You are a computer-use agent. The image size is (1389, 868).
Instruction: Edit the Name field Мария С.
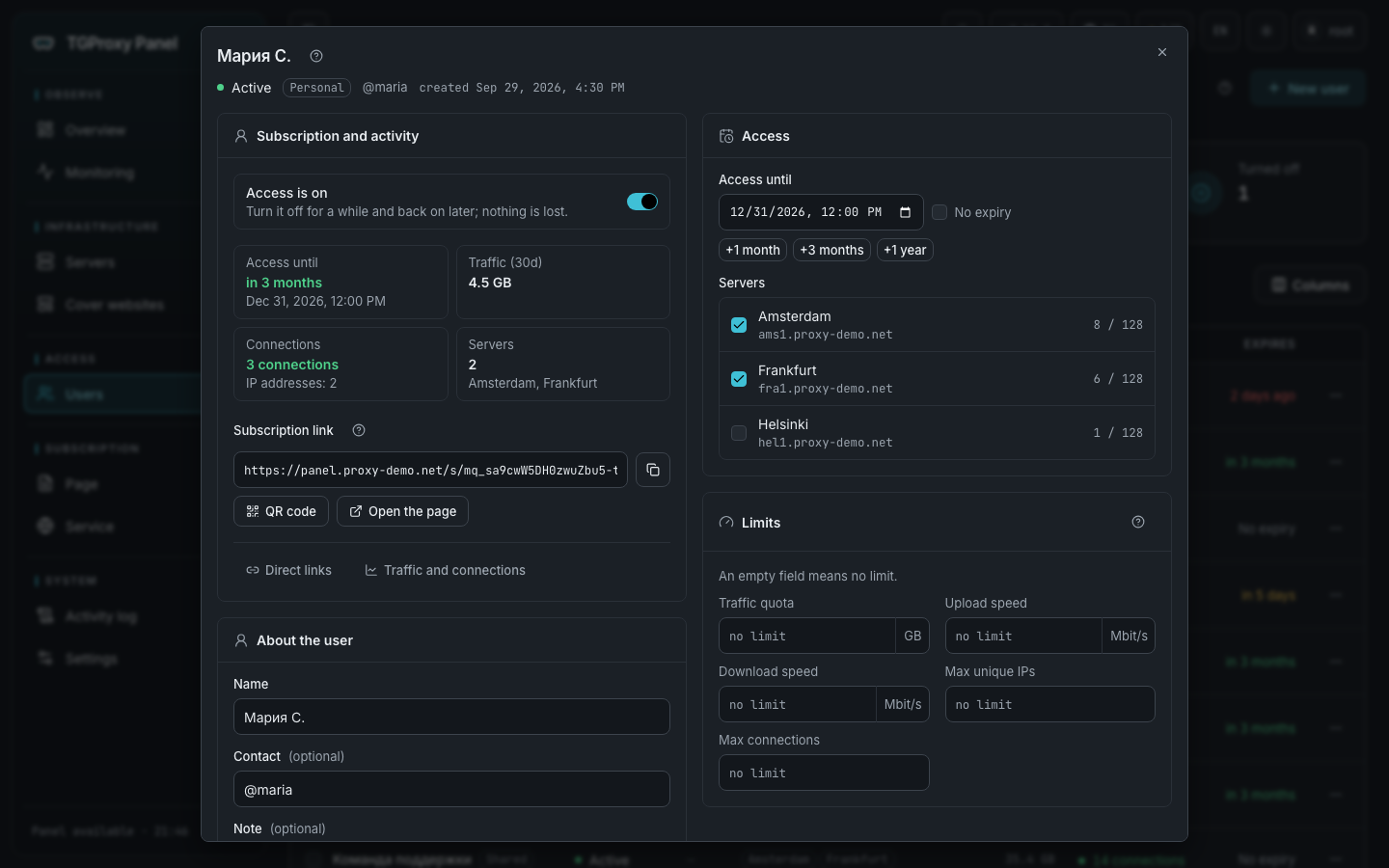click(451, 717)
